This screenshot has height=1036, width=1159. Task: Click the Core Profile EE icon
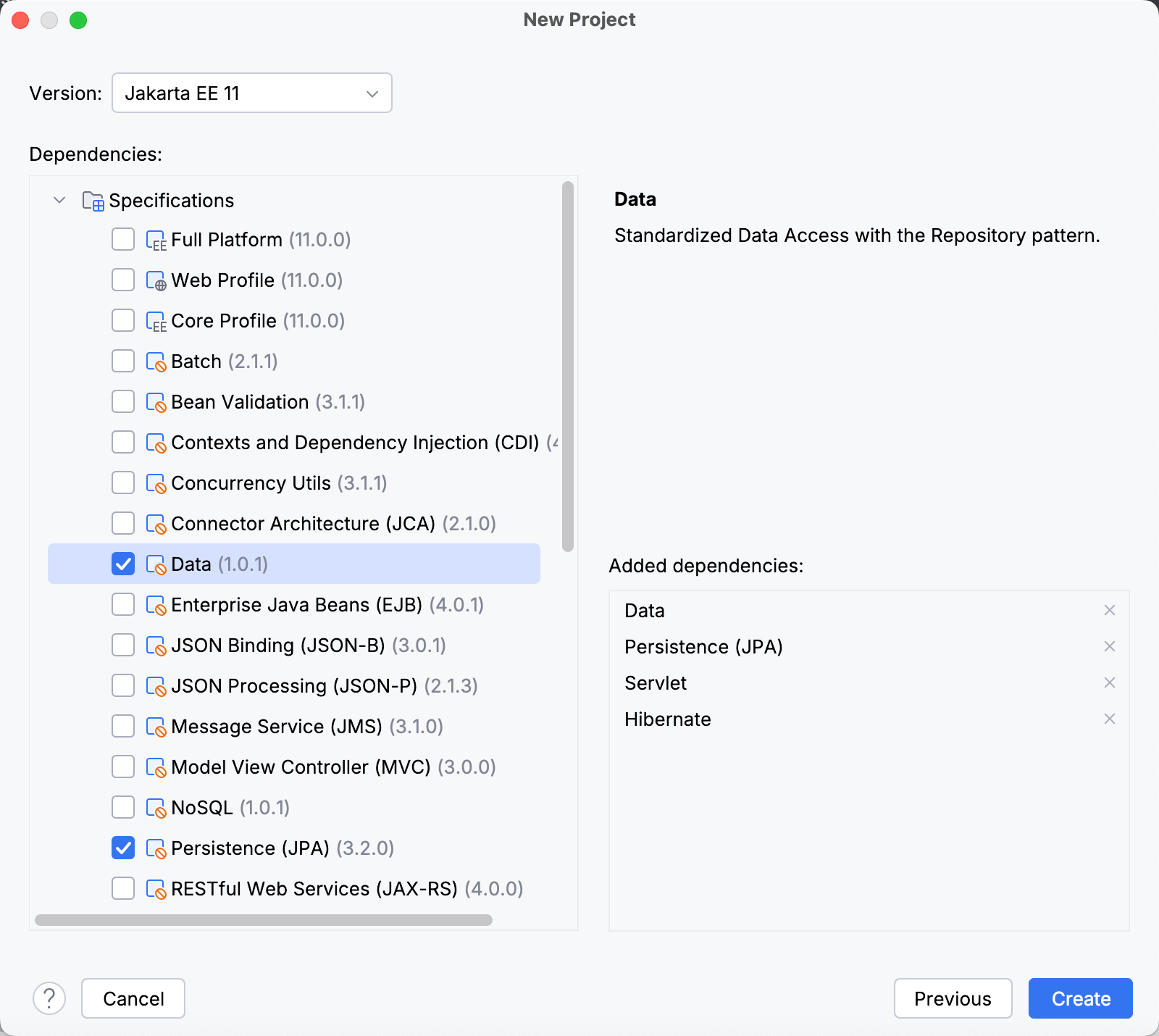157,320
